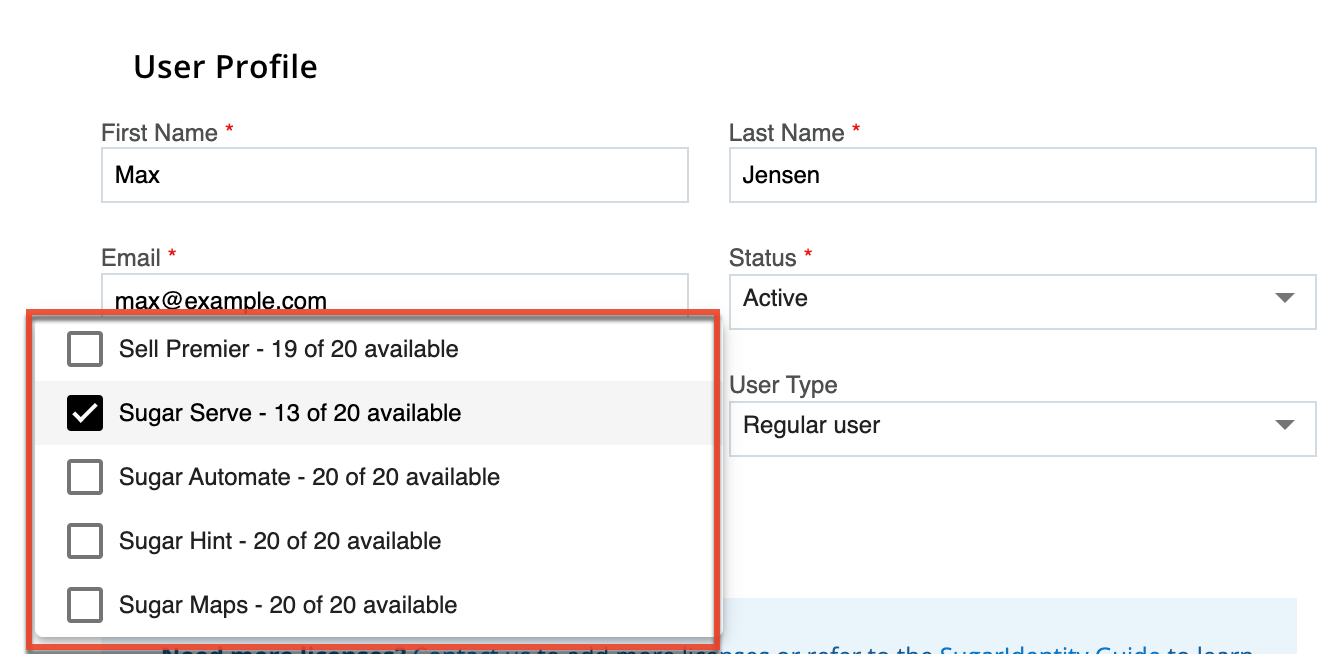Uncheck the Sugar Serve license
This screenshot has width=1330, height=654.
[84, 413]
